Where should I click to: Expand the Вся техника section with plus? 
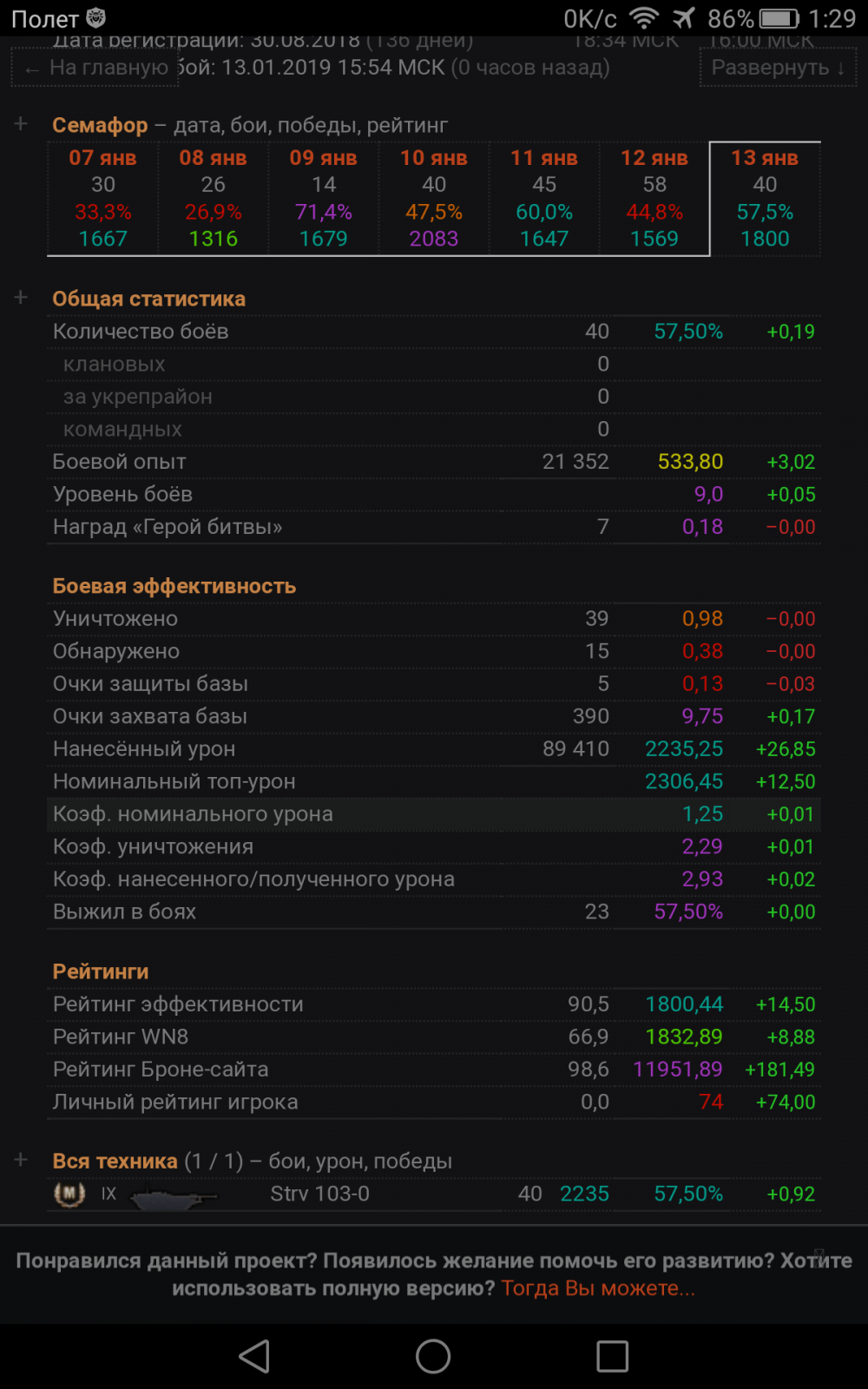click(x=21, y=1160)
